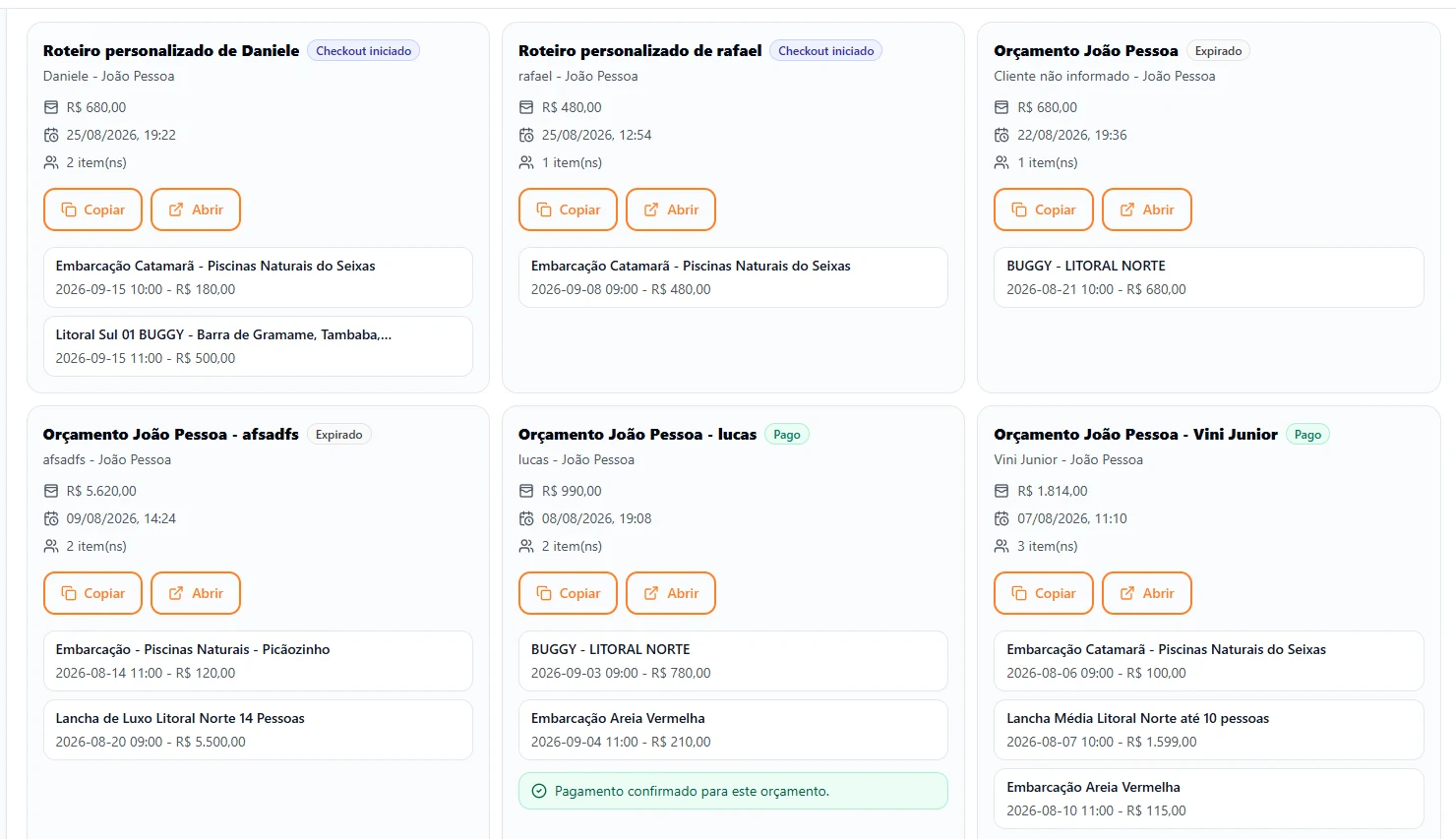Click the Expirado badge on afsadfs card
Screen dimensions: 1456x839
pos(339,435)
